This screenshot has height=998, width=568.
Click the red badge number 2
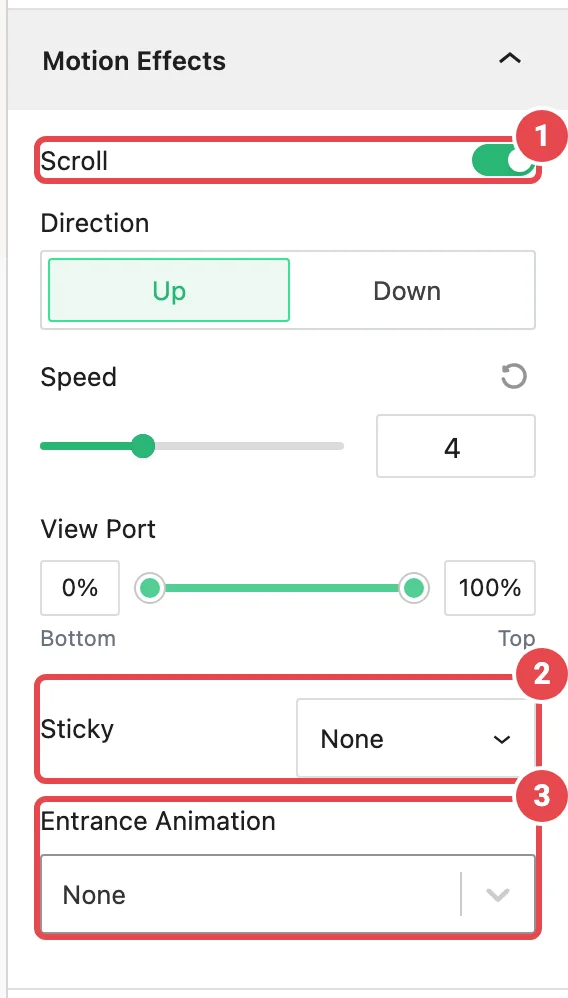[x=541, y=675]
